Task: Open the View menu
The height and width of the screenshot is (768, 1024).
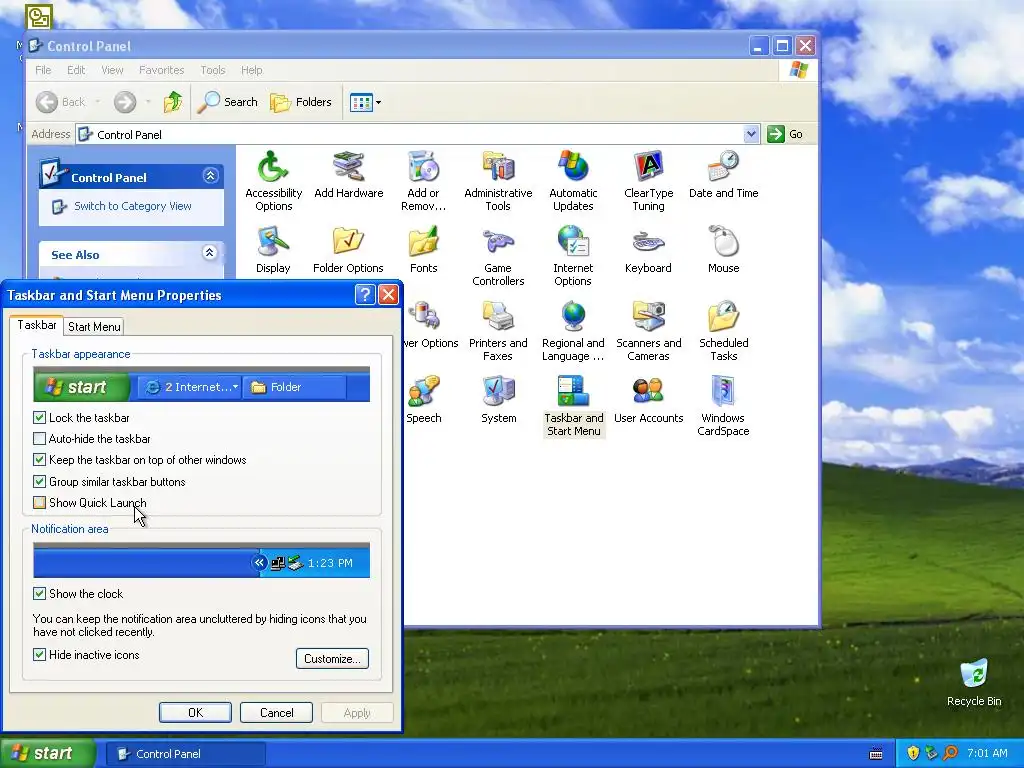Action: point(112,70)
